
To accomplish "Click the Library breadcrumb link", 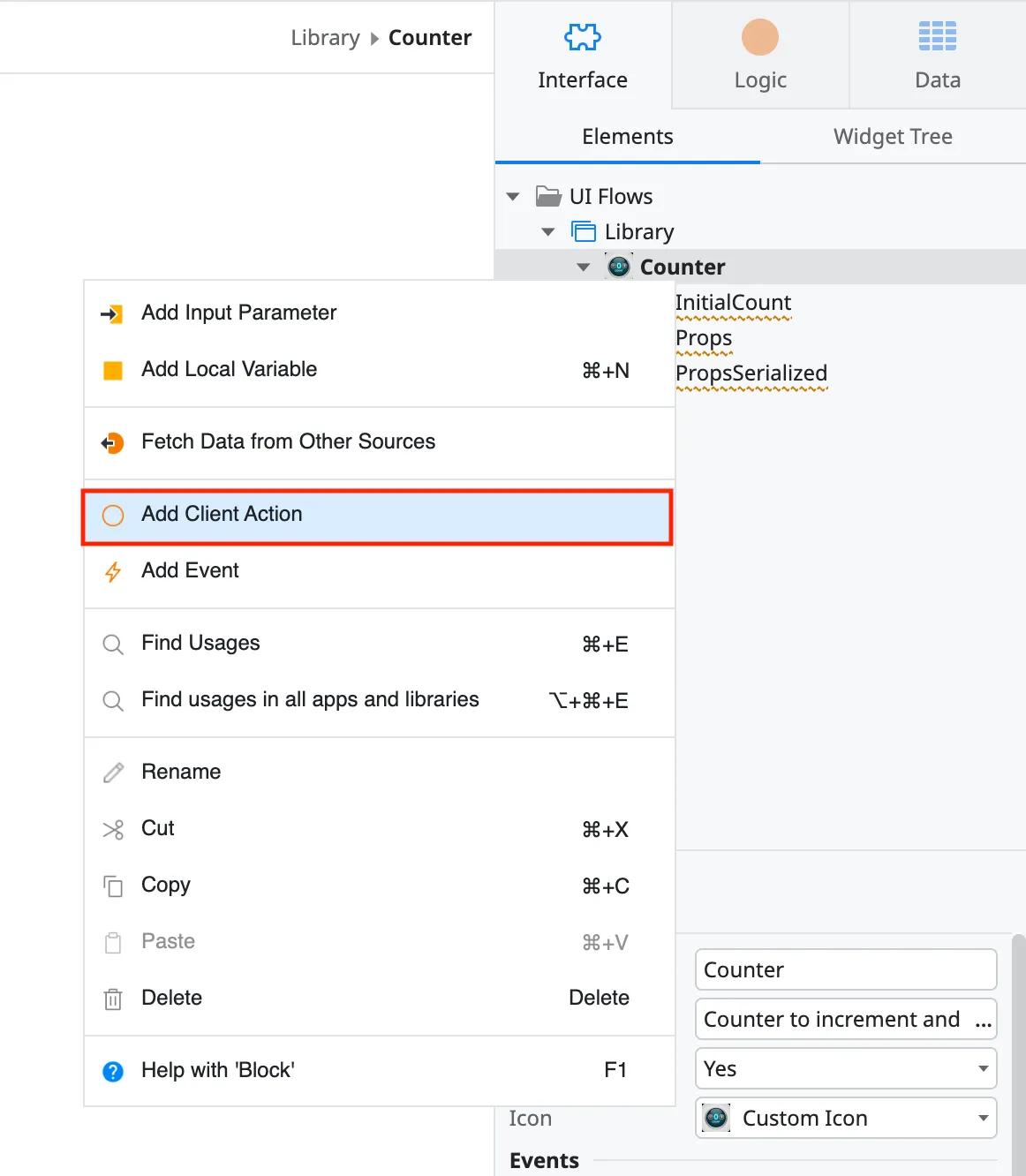I will click(x=325, y=37).
